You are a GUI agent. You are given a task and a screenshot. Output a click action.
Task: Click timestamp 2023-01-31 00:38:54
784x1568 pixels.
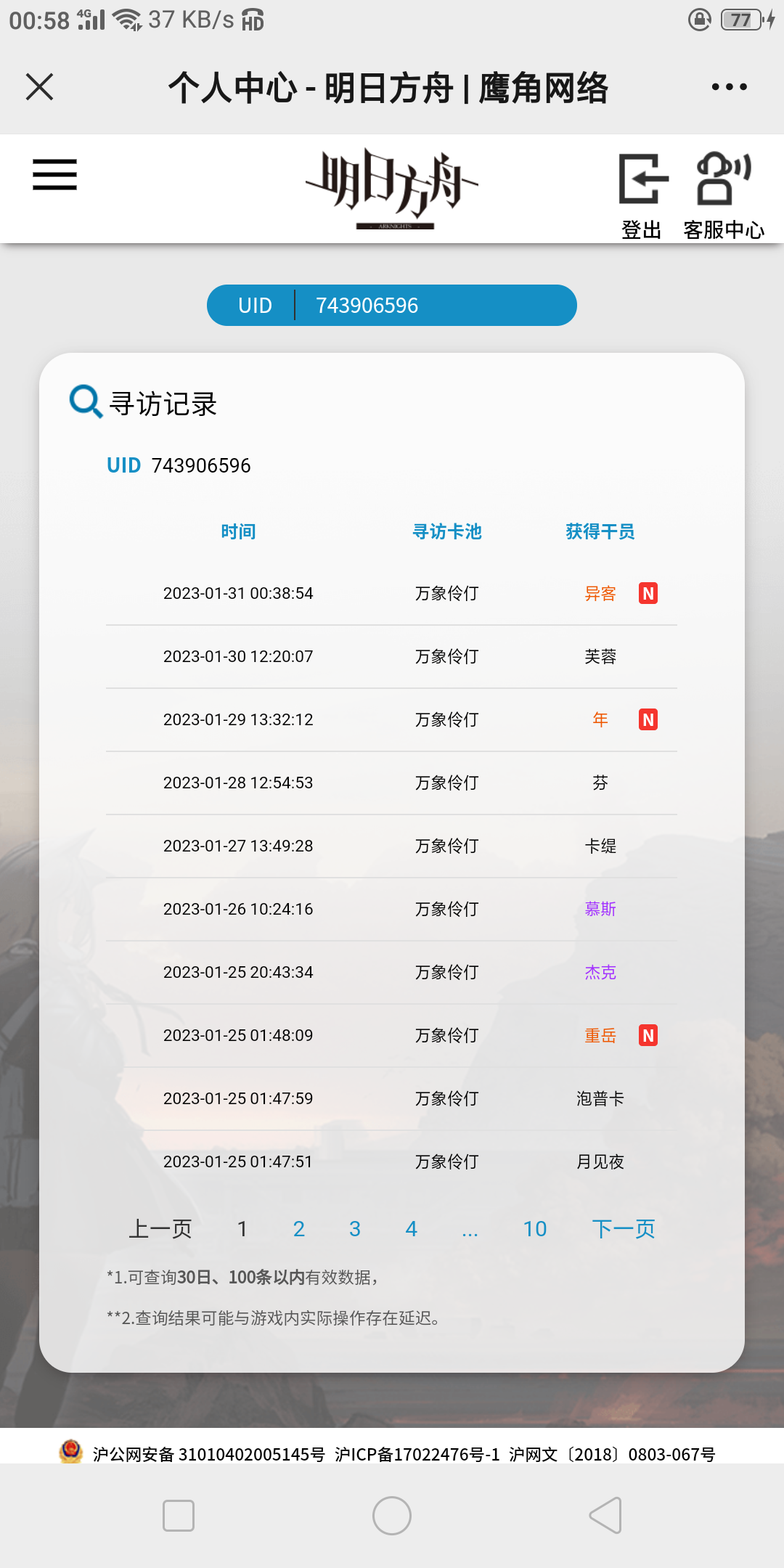238,594
